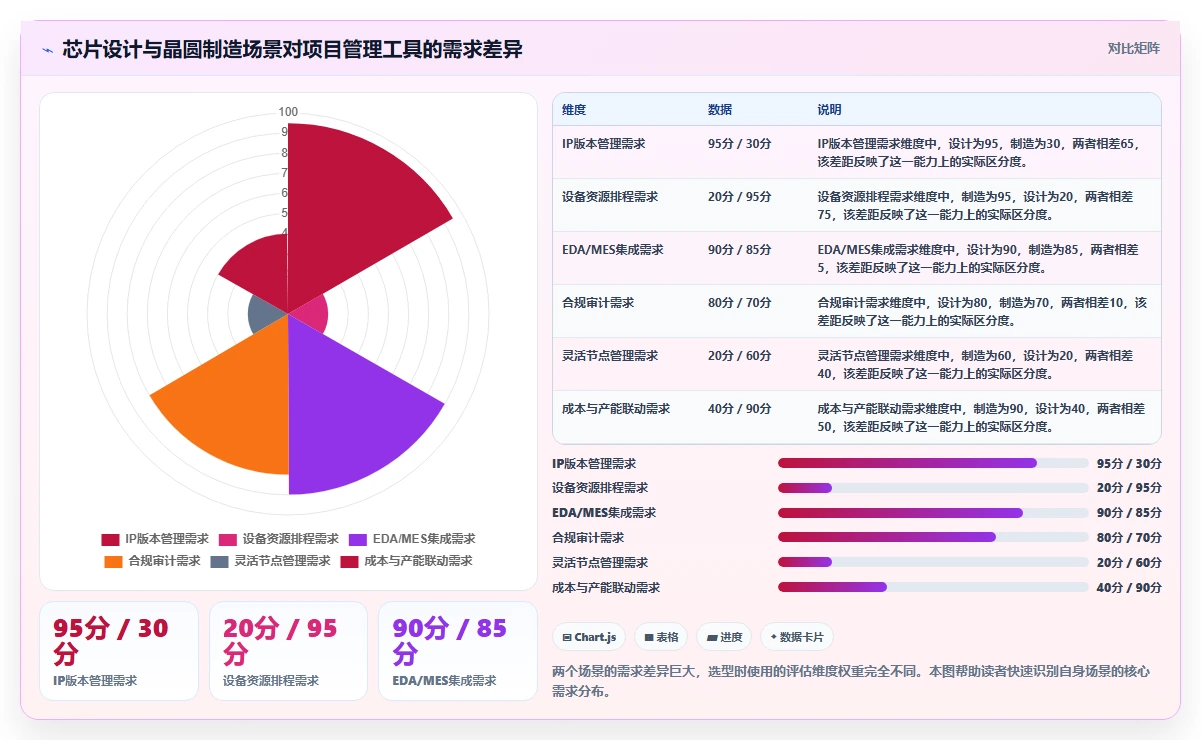
Task: Toggle the 灵活节点管理需求 legend color box
Action: (219, 561)
